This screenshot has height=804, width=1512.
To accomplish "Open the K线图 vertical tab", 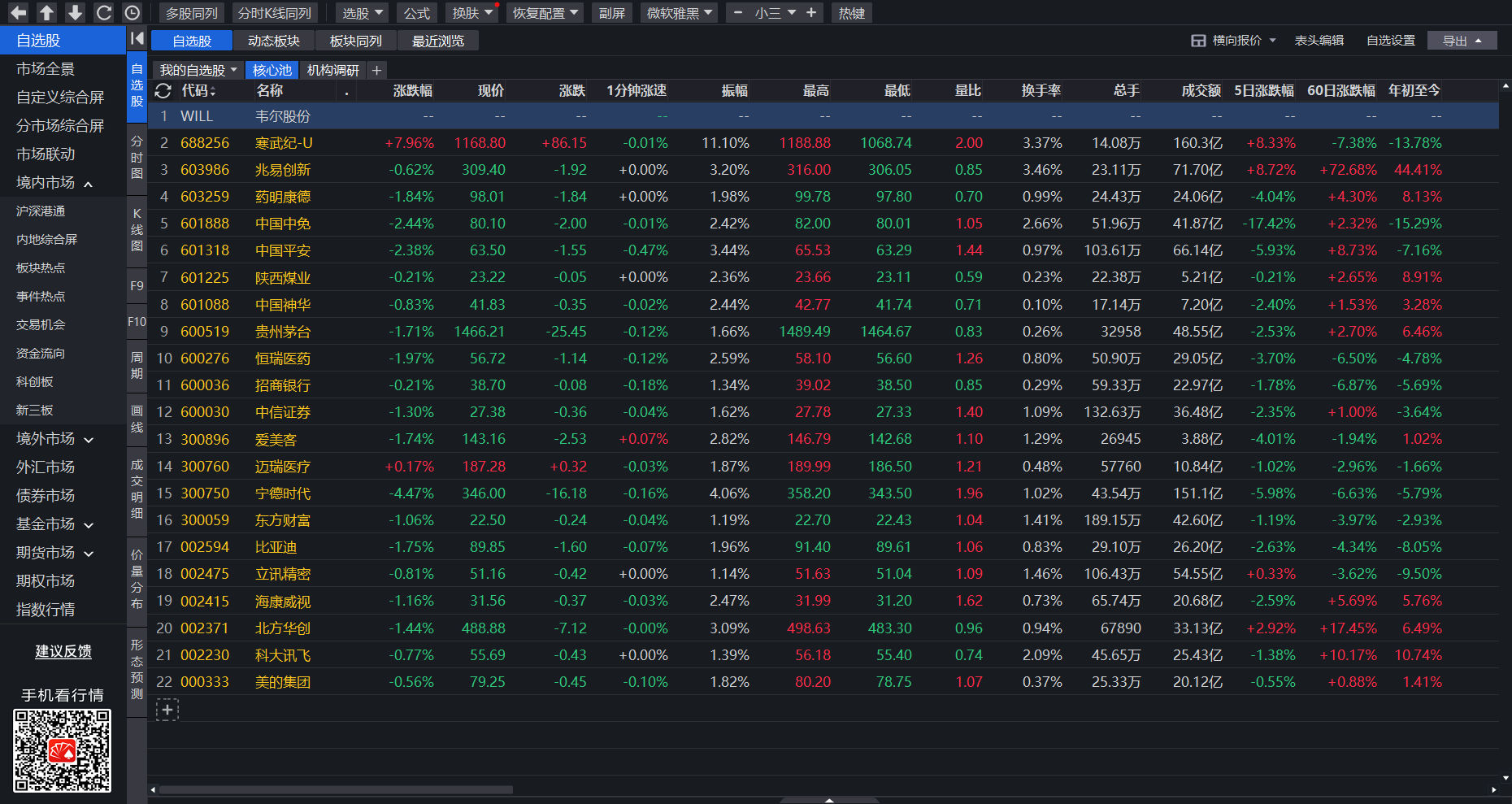I will (x=137, y=229).
